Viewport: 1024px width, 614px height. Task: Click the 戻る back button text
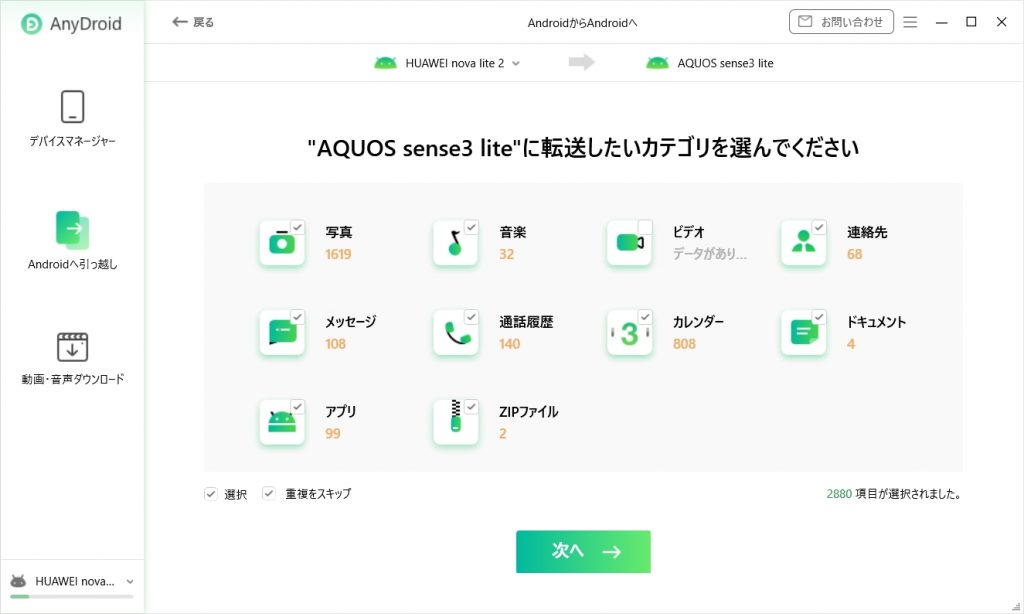point(203,22)
